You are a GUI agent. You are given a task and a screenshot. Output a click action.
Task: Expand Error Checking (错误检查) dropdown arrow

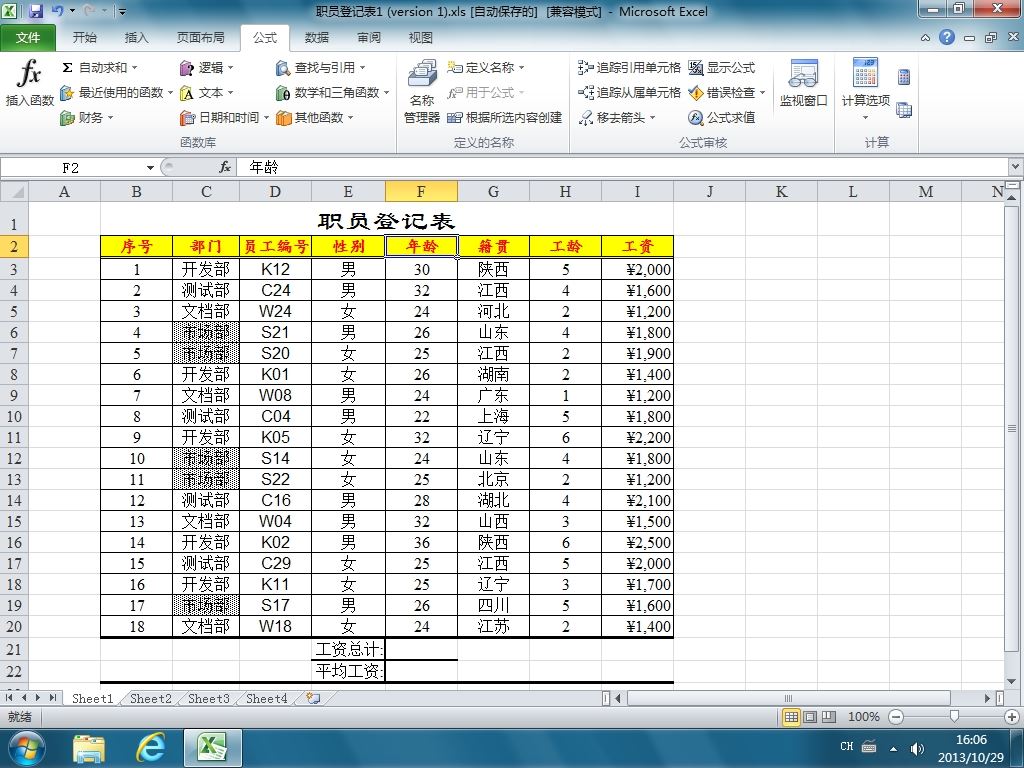[762, 93]
